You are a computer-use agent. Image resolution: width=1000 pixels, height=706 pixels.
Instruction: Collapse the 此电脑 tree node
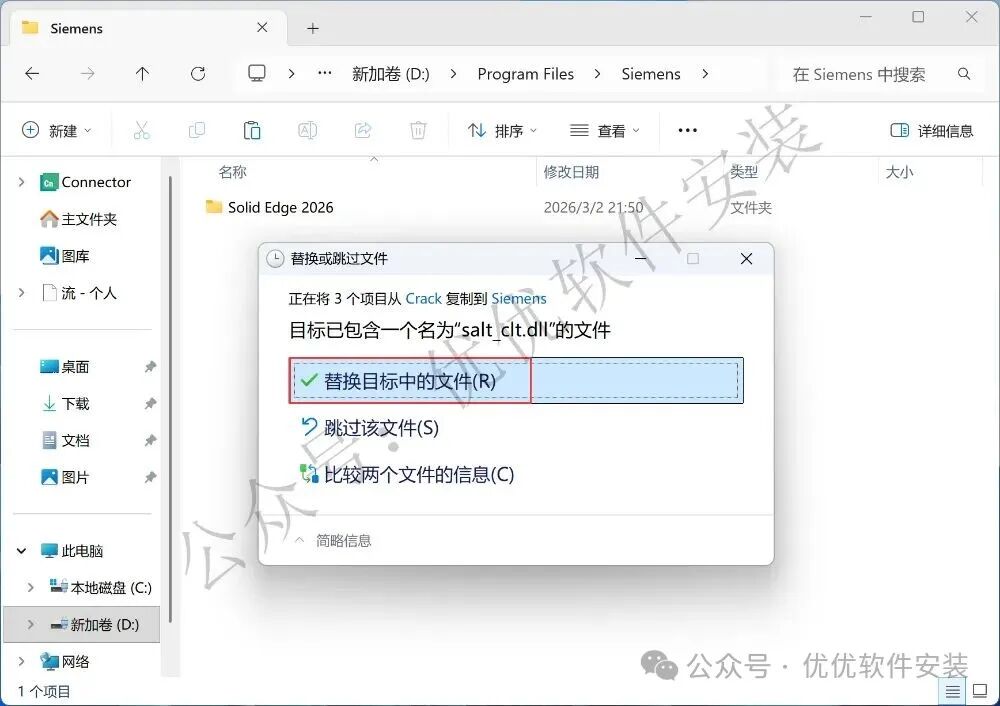coord(22,551)
